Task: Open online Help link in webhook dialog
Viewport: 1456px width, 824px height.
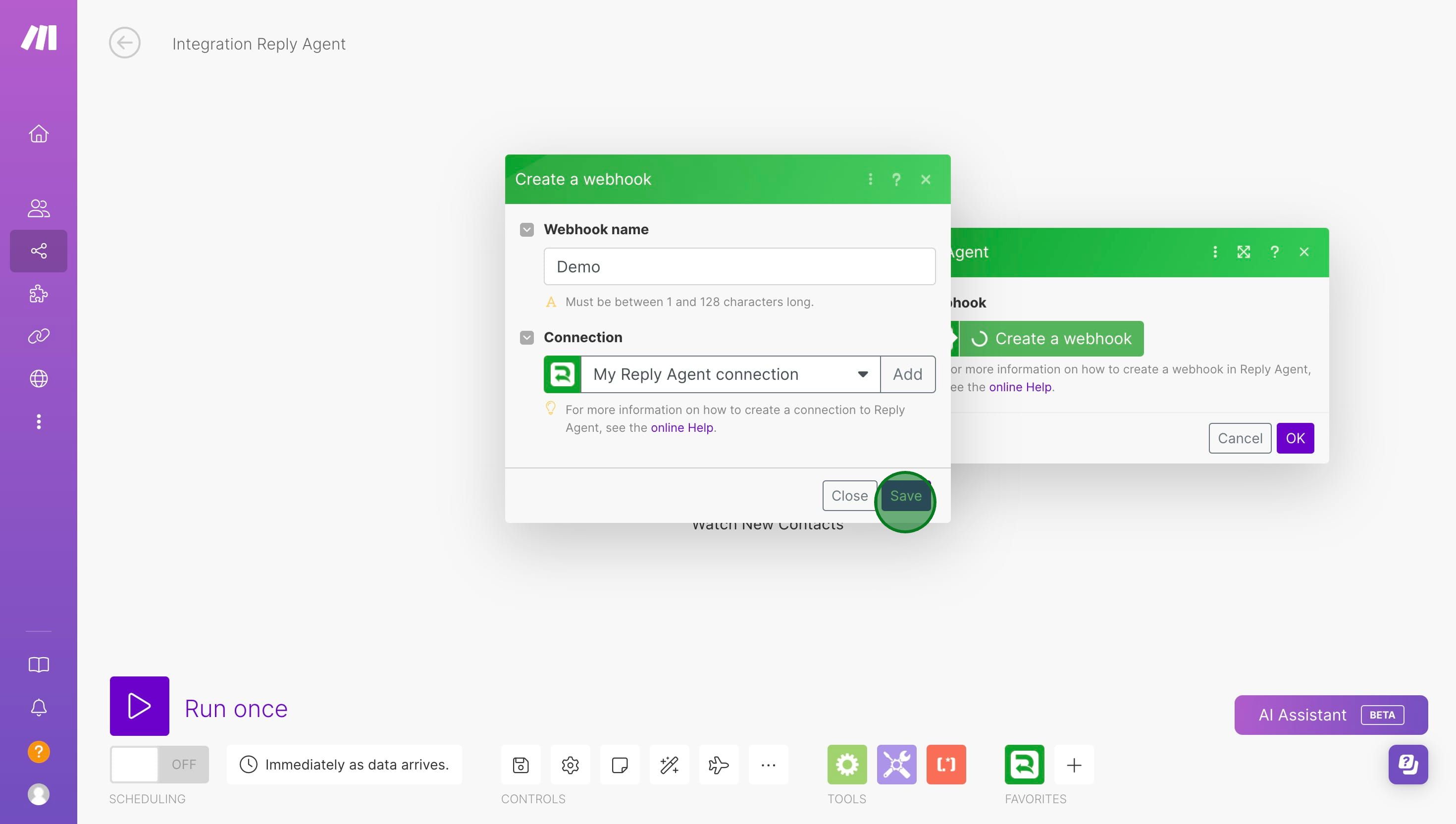Action: [x=682, y=428]
